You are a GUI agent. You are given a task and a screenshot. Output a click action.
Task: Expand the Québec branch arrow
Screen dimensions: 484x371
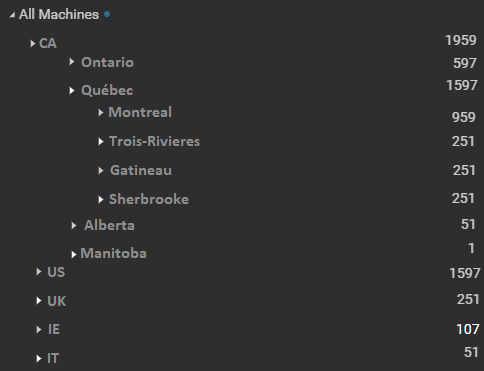[x=72, y=91]
